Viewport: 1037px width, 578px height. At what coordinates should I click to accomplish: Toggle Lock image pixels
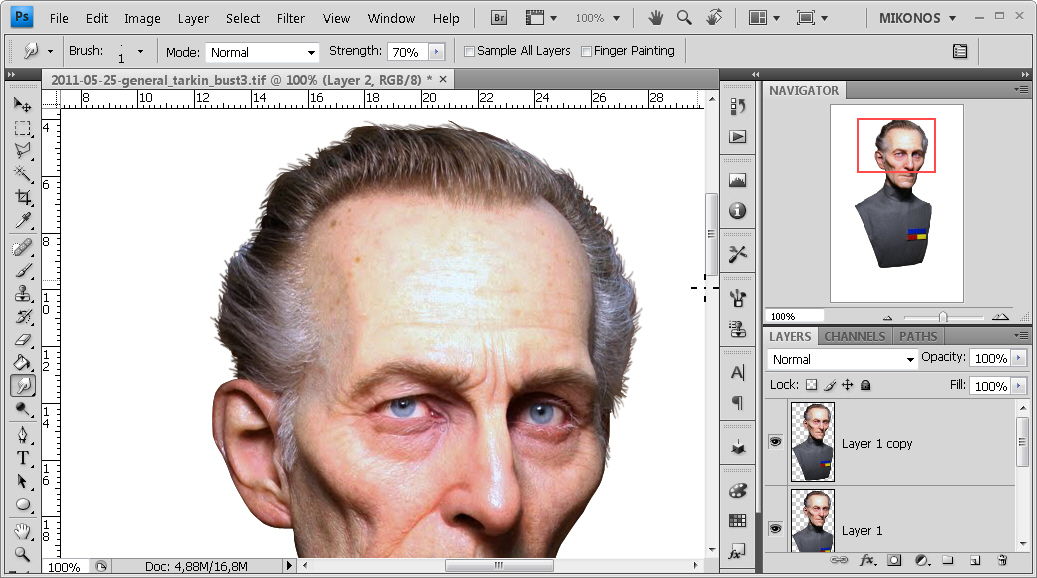click(x=830, y=385)
